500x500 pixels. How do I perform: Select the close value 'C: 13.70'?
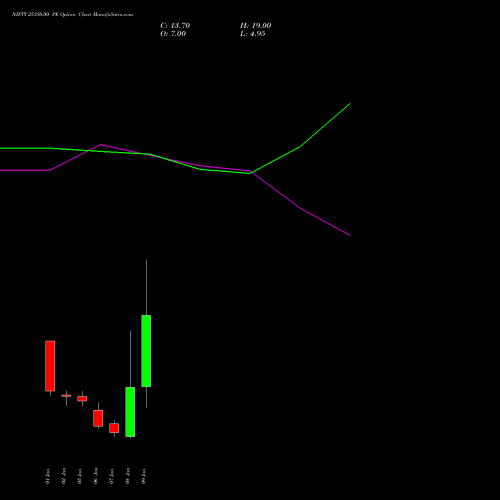click(175, 26)
